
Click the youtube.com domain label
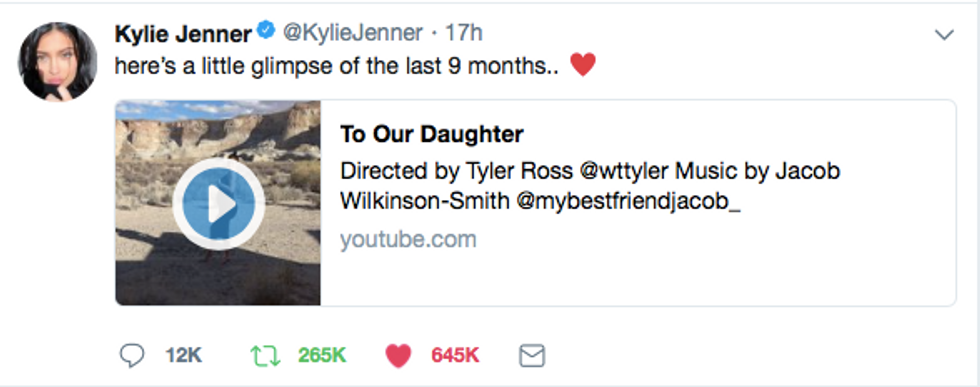click(x=408, y=239)
